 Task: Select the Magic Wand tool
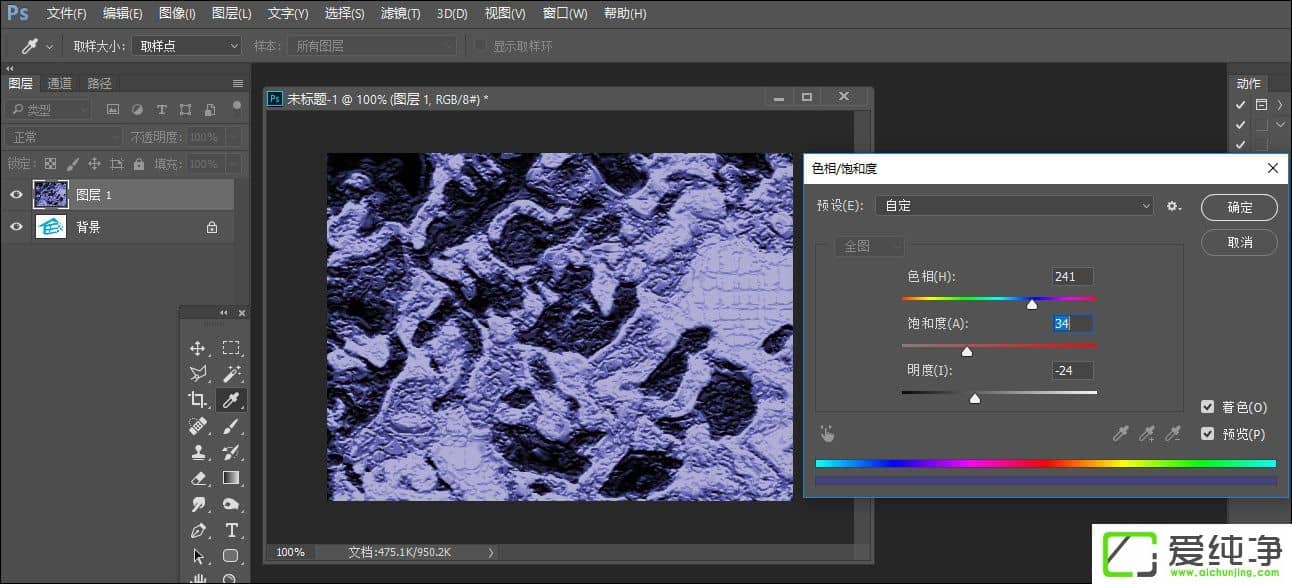pos(231,374)
